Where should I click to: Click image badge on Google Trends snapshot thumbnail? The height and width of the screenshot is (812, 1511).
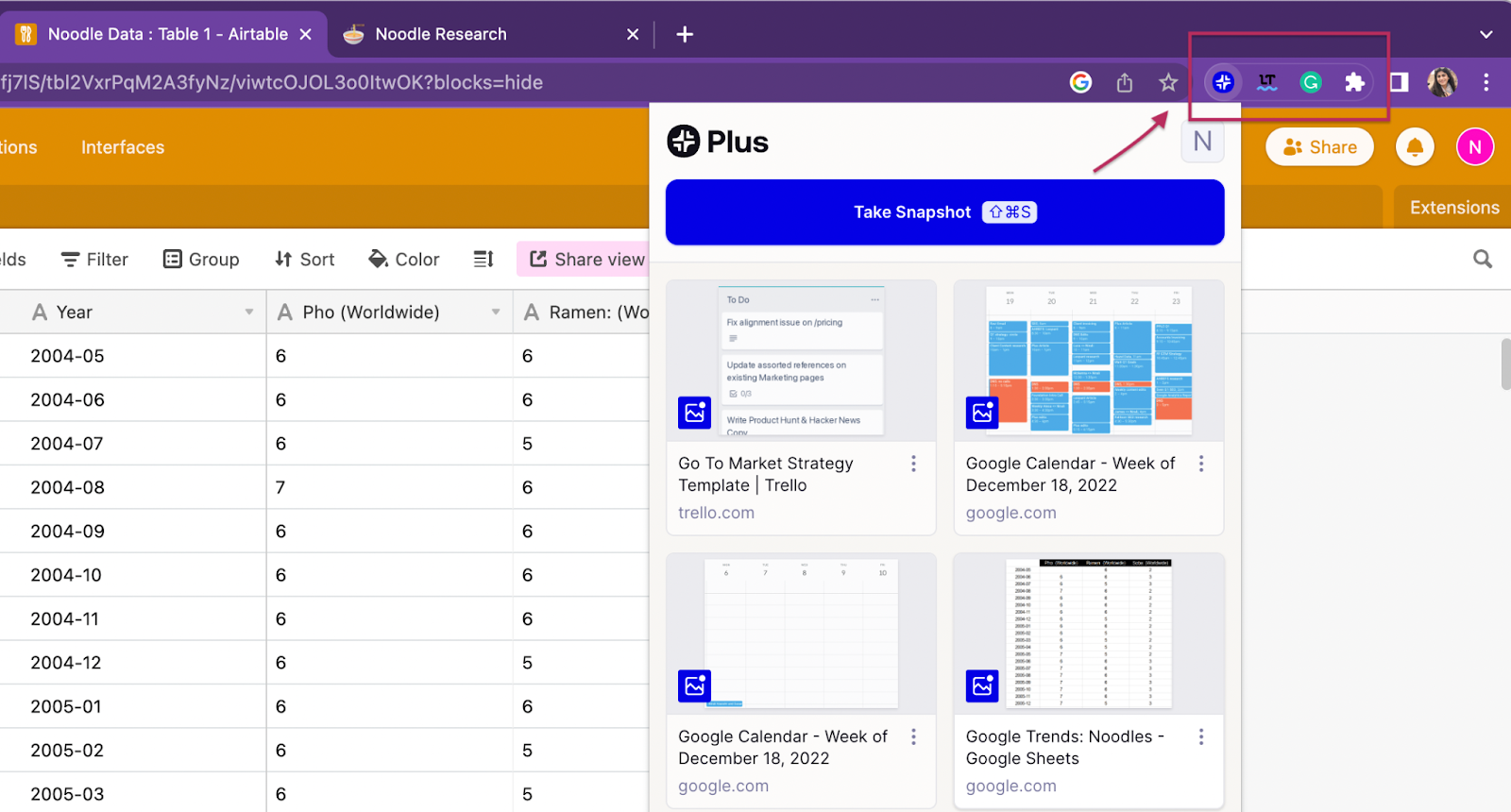click(982, 685)
